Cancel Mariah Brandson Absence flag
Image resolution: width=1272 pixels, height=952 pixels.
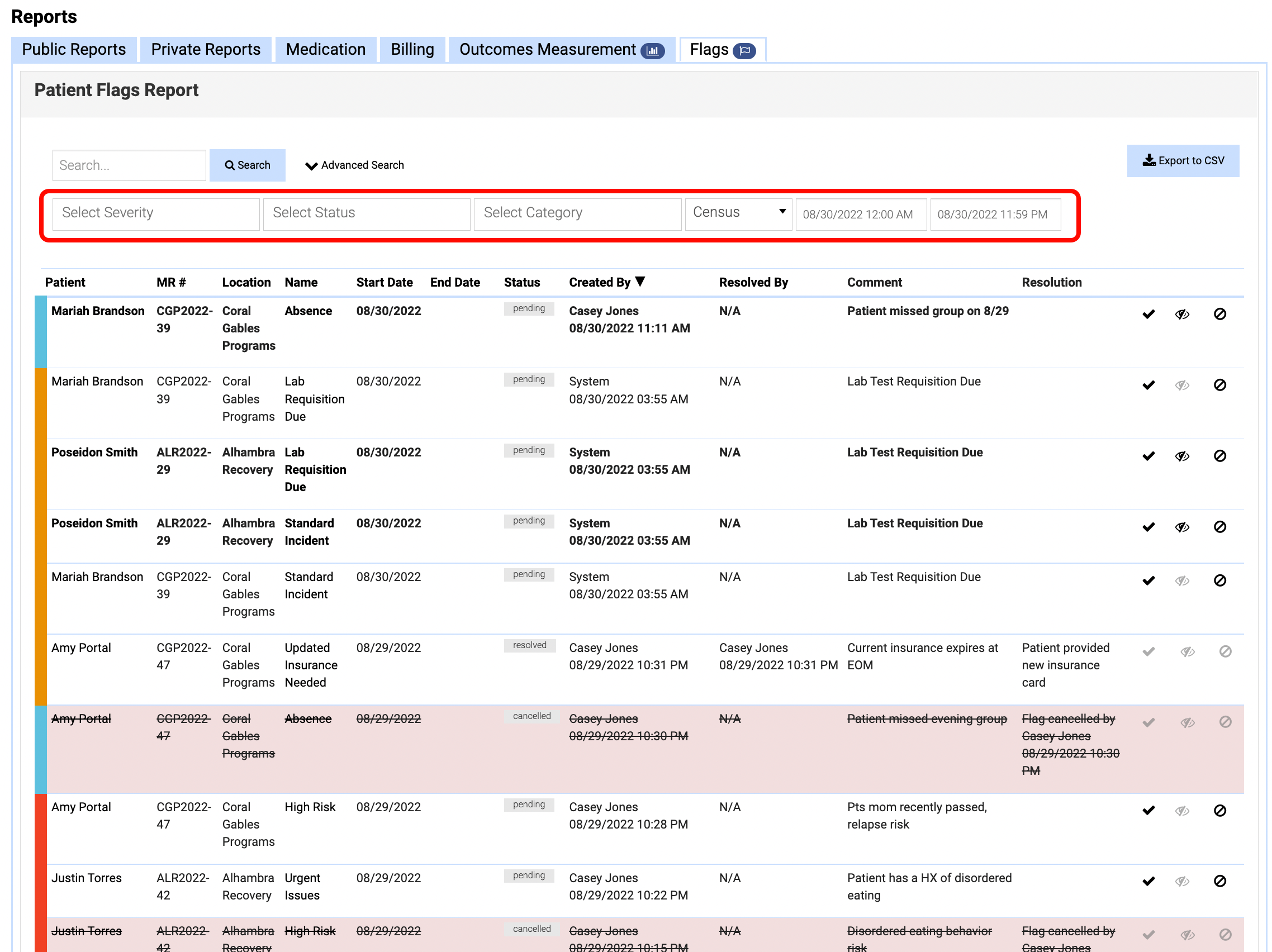click(x=1219, y=314)
